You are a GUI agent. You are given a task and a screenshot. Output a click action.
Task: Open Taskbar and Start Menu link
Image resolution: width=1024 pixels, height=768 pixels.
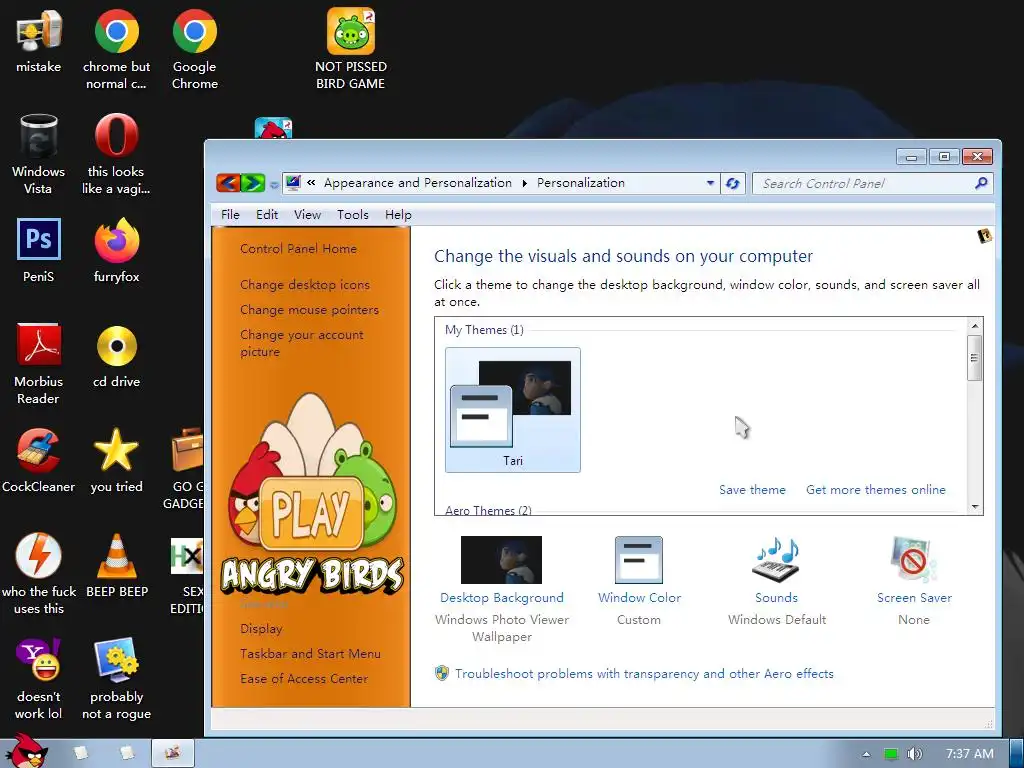pos(310,654)
